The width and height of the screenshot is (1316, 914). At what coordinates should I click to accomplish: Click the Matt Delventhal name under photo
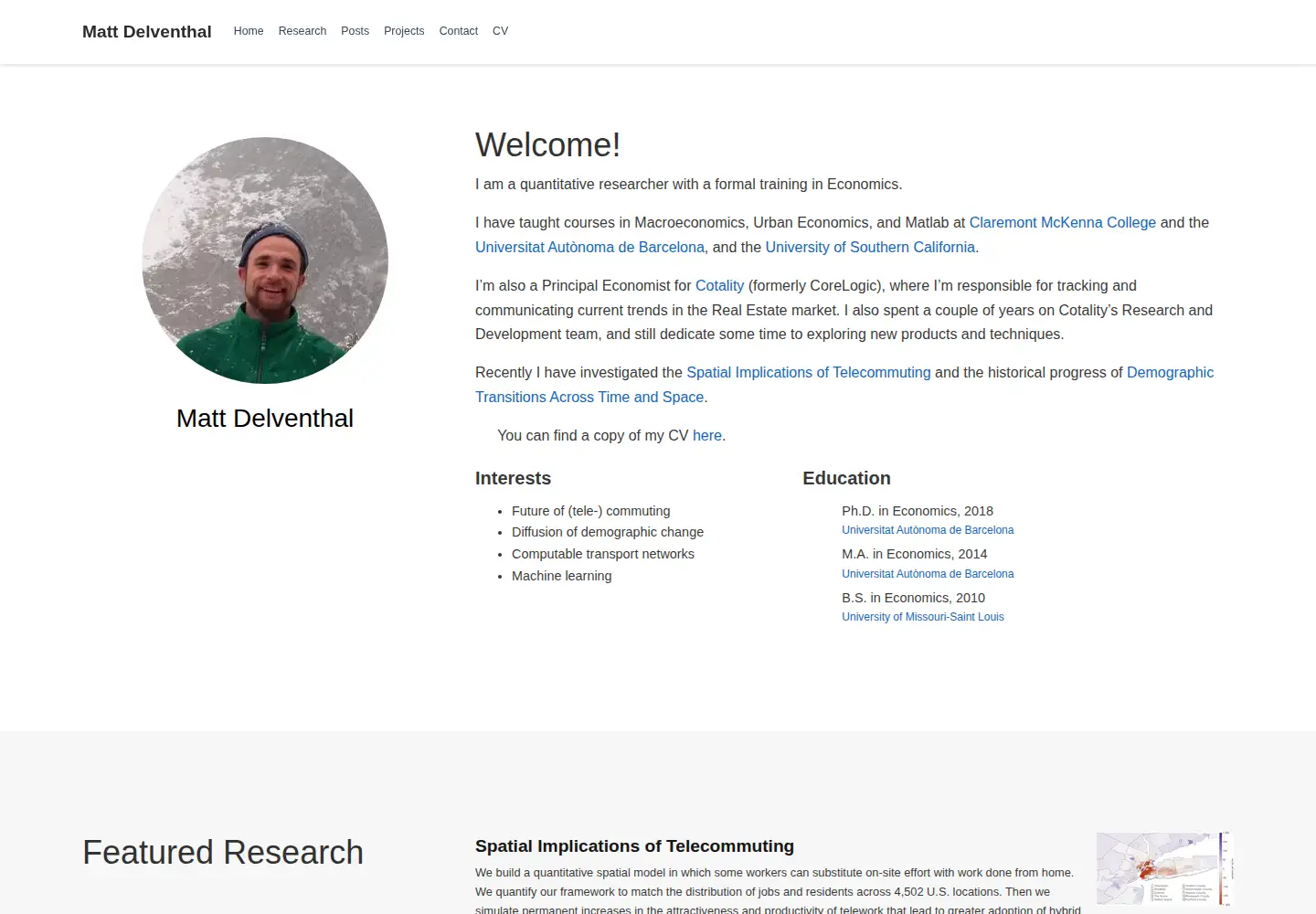coord(265,419)
